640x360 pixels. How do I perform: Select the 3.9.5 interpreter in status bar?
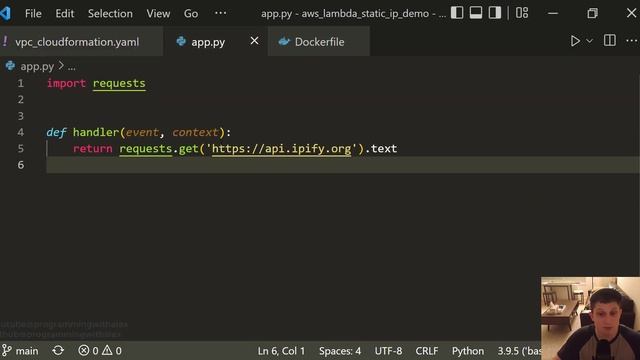tap(519, 351)
